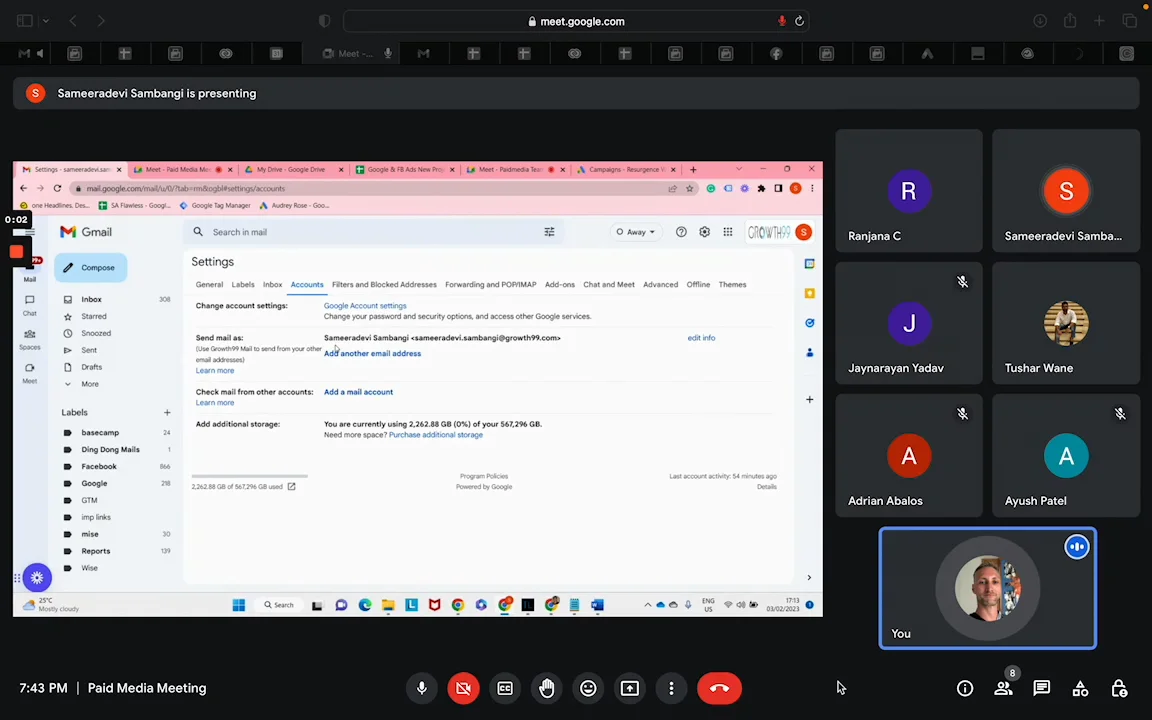1152x720 pixels.
Task: Create new label with plus icon
Action: pos(167,412)
